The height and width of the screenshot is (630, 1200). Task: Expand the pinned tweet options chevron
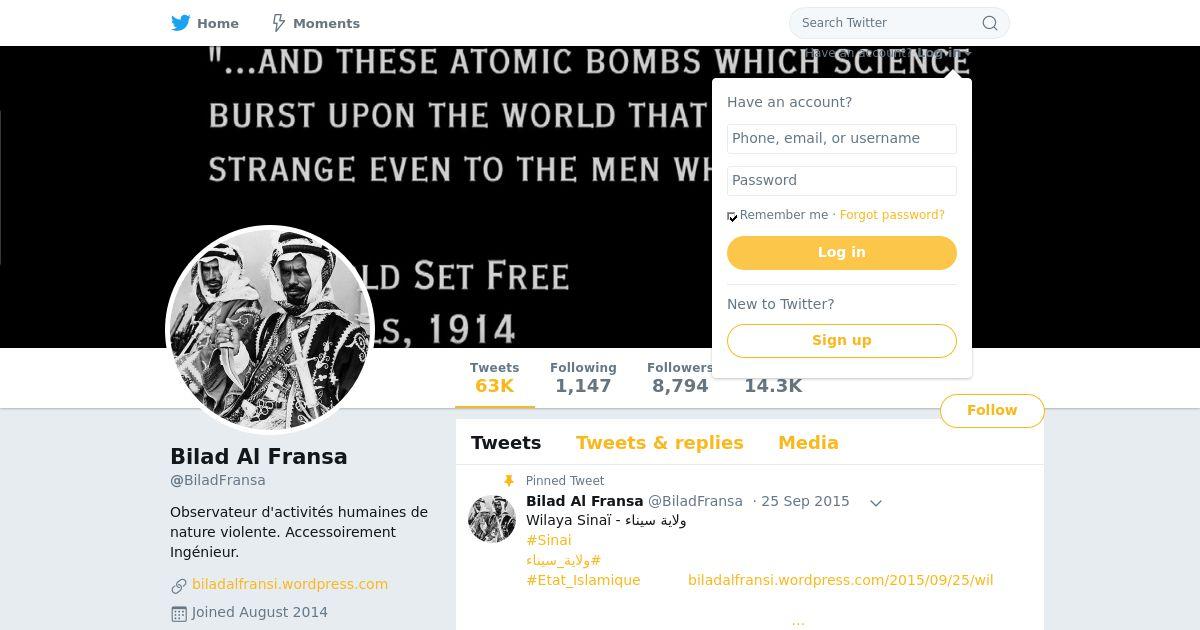(x=876, y=503)
